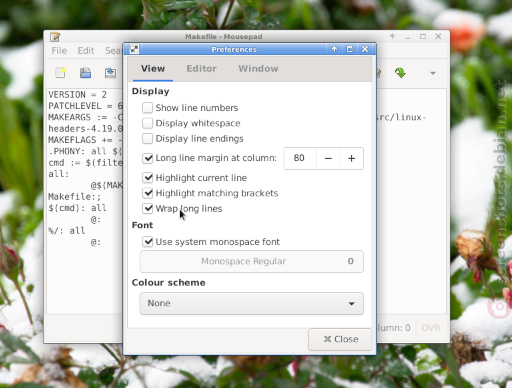Viewport: 512px width, 388px height.
Task: Open the toolbar overflow arrow in Mousepad
Action: point(433,73)
